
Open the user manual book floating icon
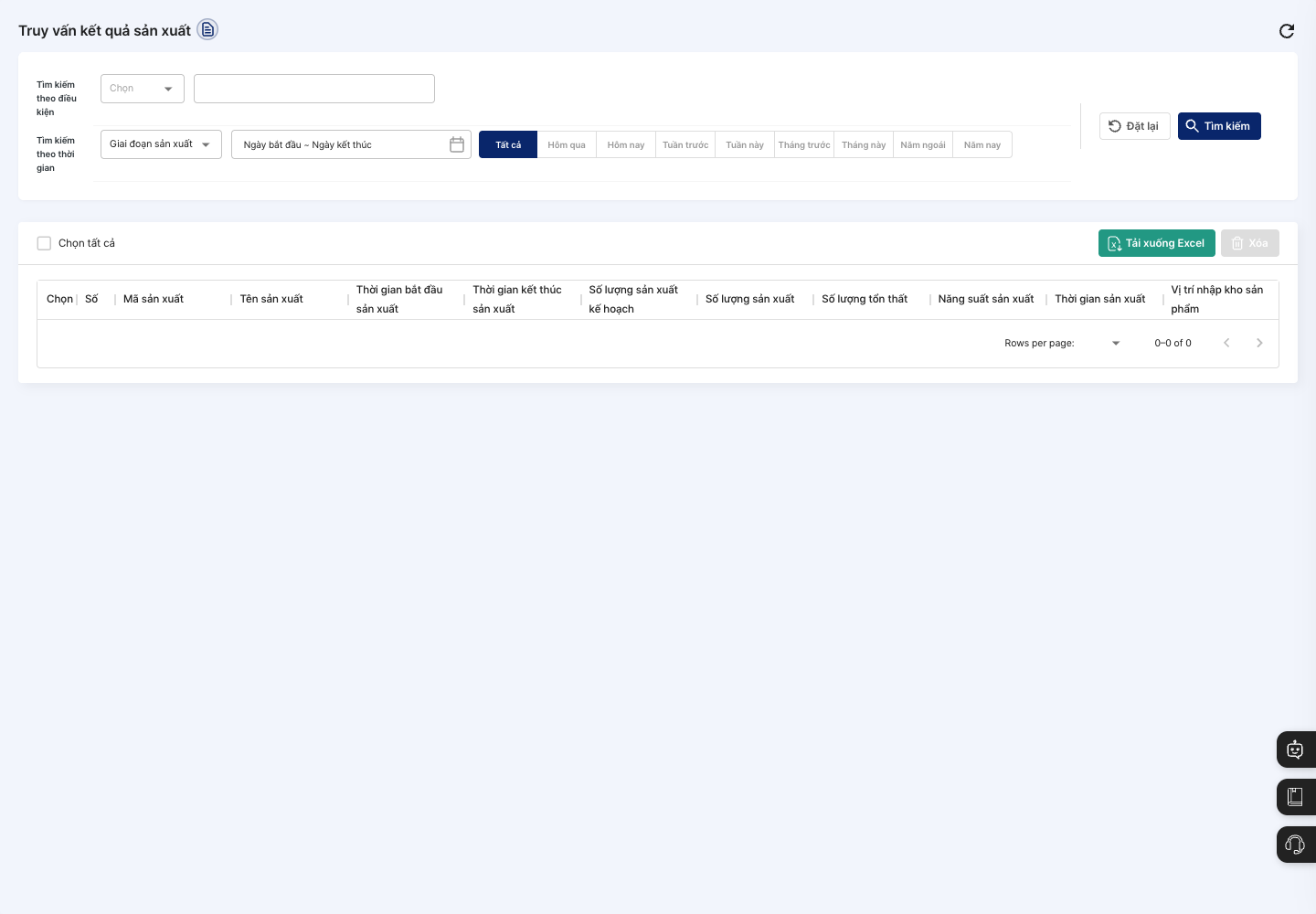1295,797
